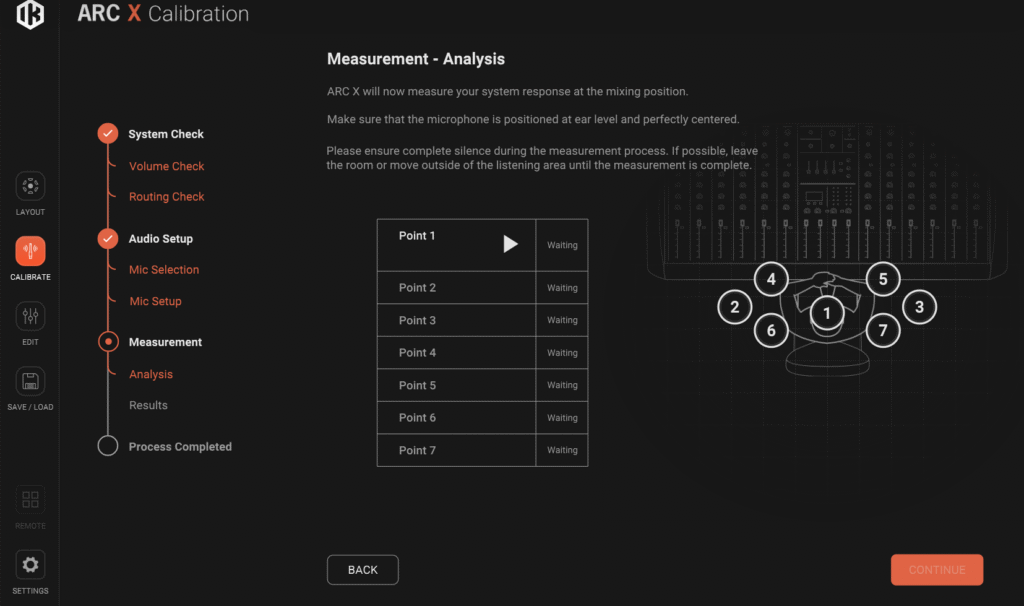This screenshot has height=606, width=1024.
Task: Click mic position 5 on diagram
Action: coord(883,279)
